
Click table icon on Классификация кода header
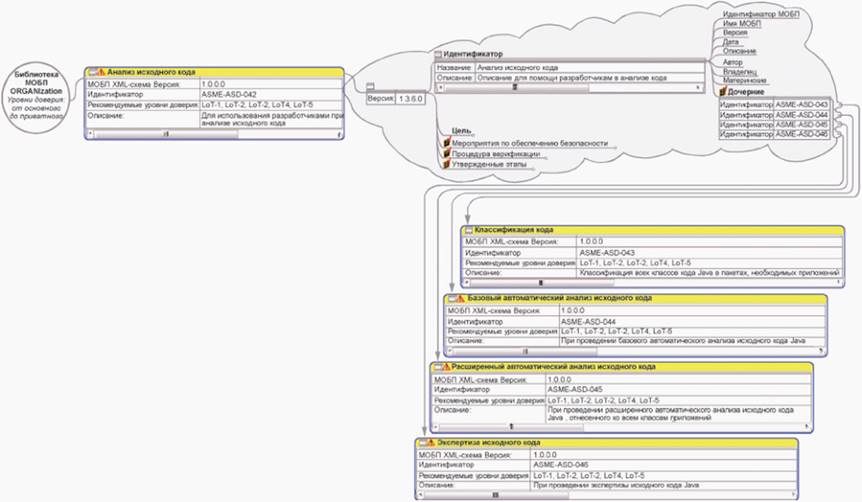click(467, 230)
